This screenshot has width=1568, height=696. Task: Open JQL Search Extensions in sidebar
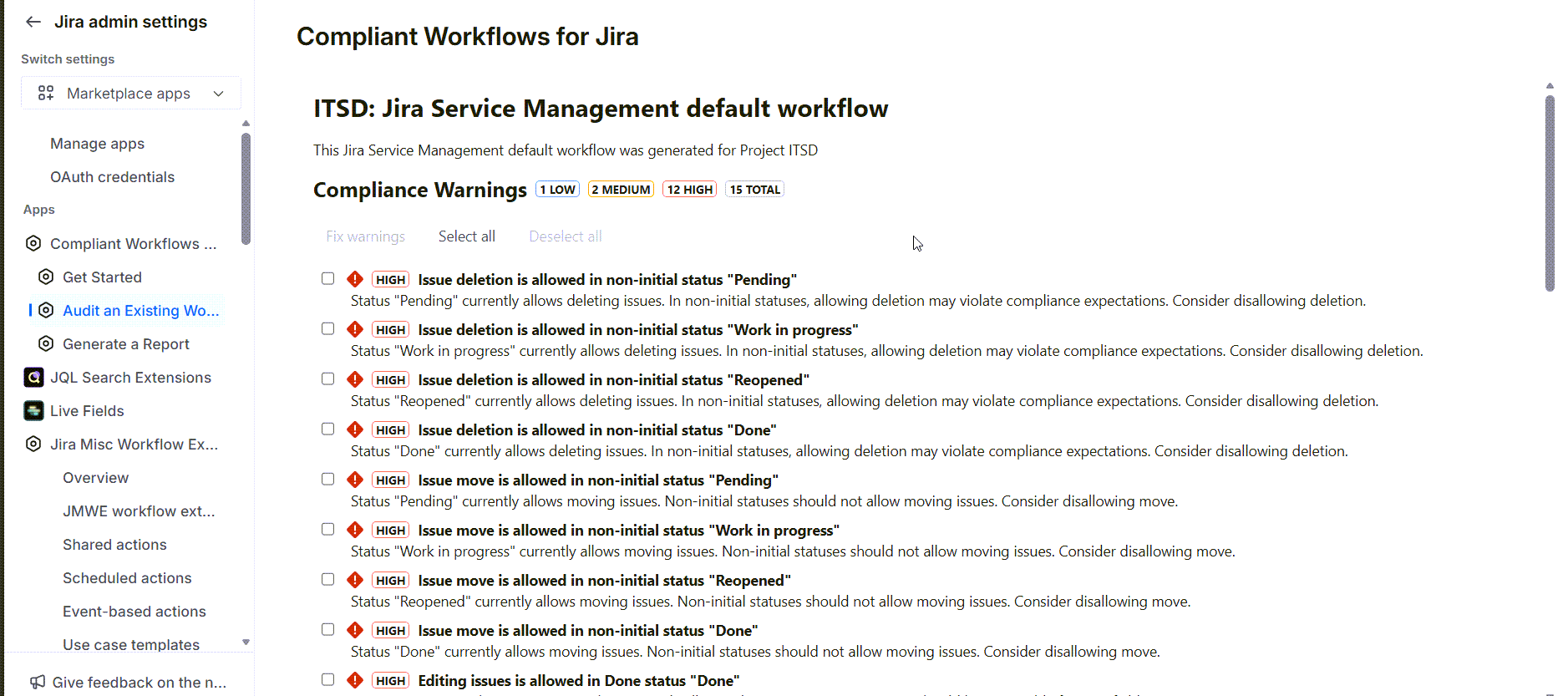[130, 378]
